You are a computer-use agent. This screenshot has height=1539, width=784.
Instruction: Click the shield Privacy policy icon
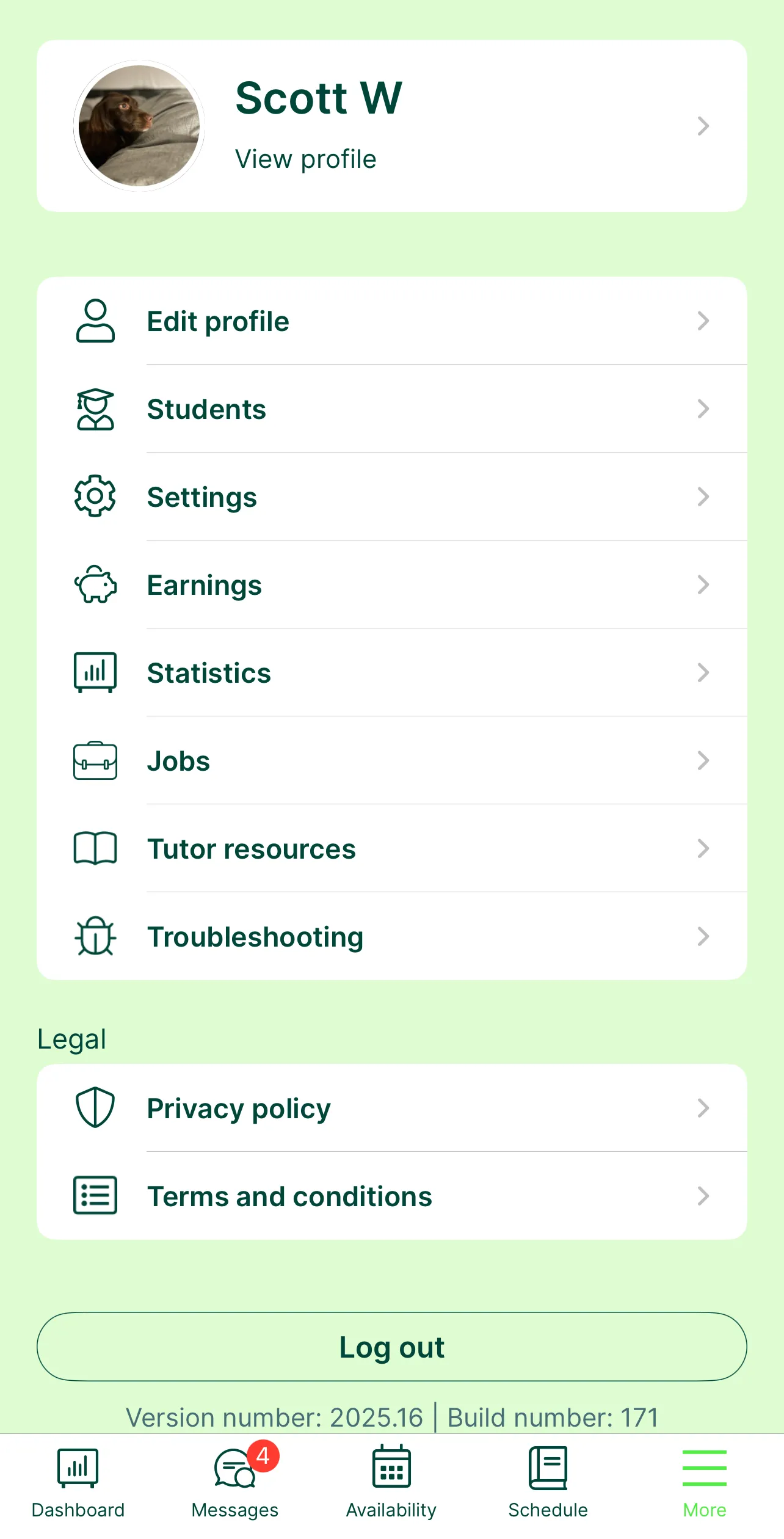[95, 1107]
